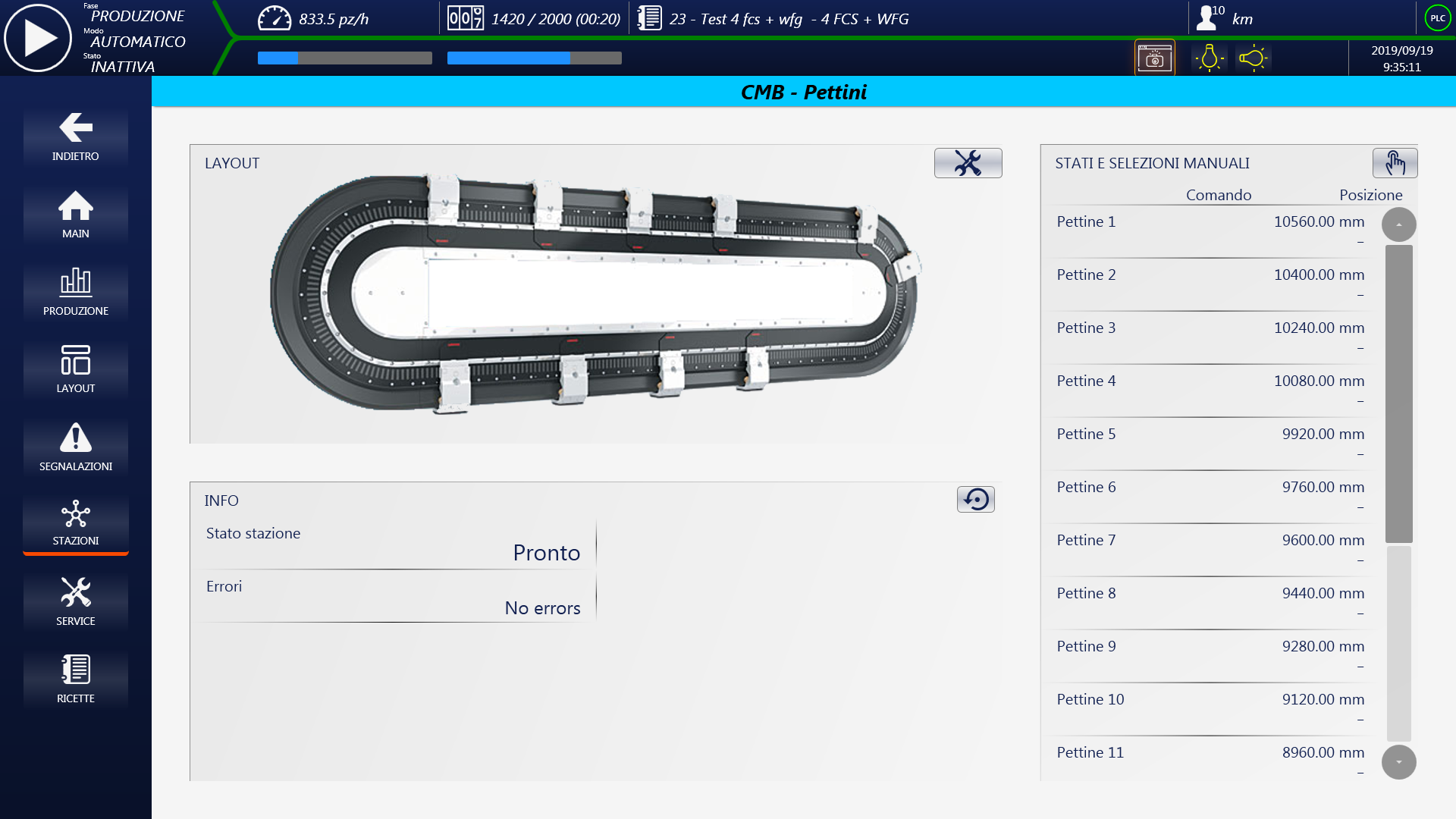
Task: Click the Pettini list scrollbar thumb
Action: click(1398, 393)
